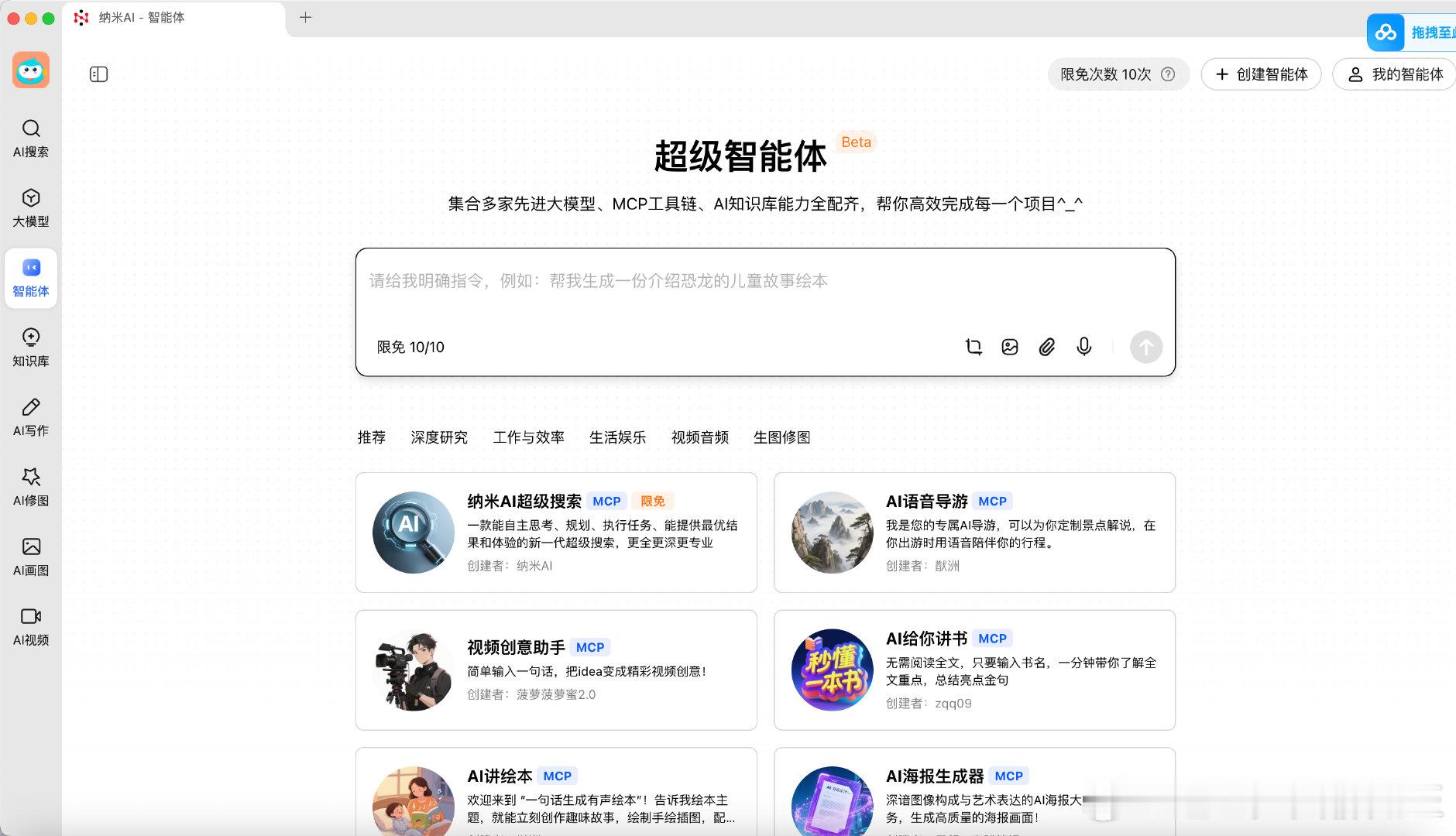Click the 视频创意助手 cameraman avatar

pos(414,670)
